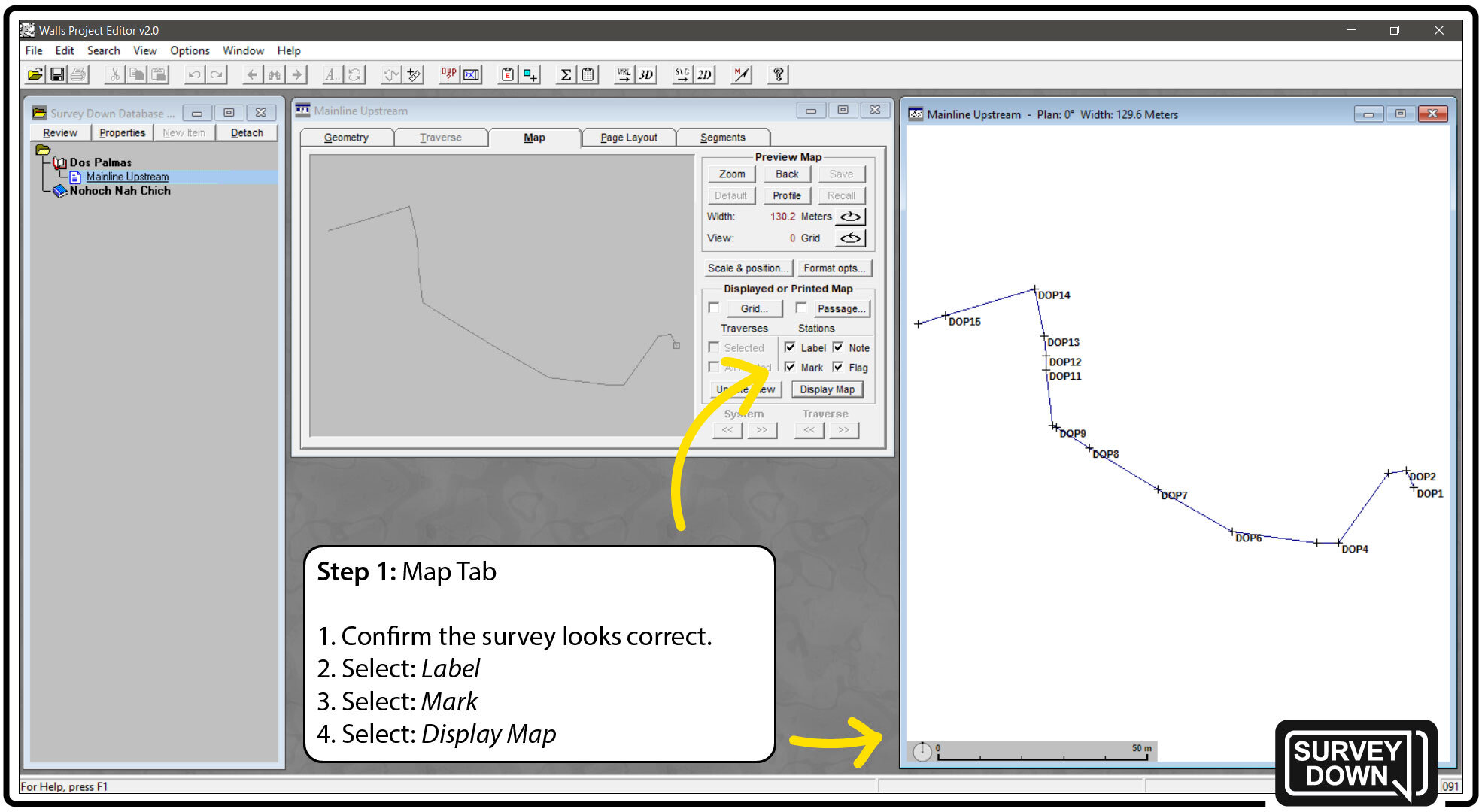Select Mainline Upstream survey in the tree

click(127, 177)
